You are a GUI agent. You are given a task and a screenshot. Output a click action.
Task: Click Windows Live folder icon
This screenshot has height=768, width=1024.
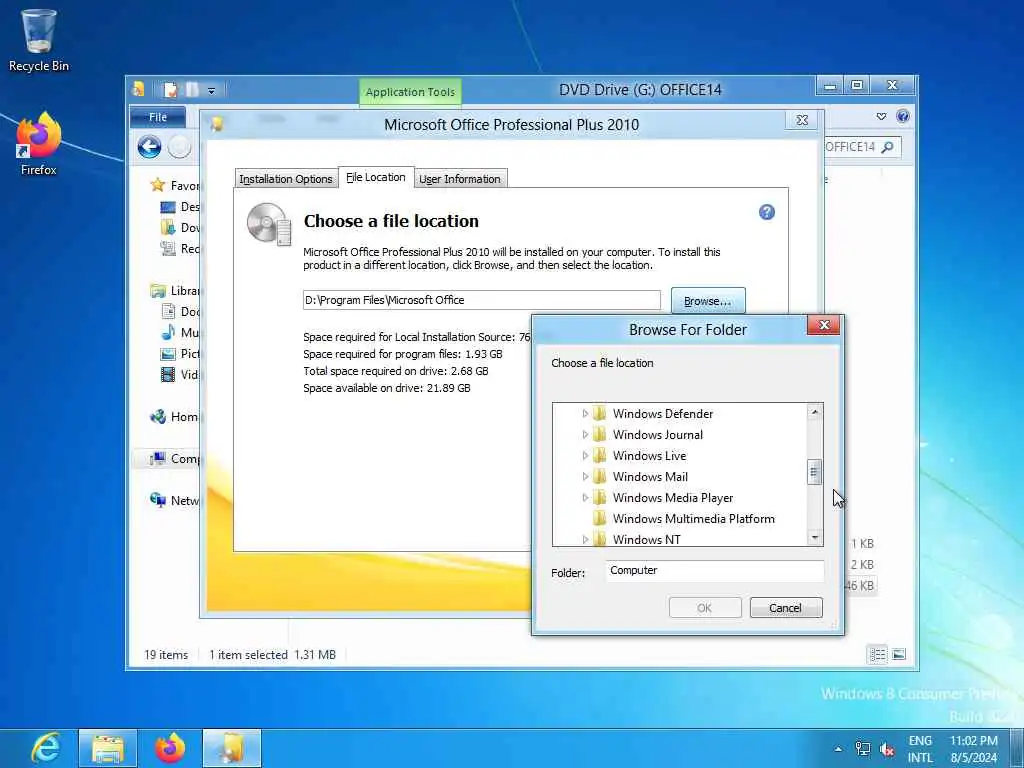(599, 455)
